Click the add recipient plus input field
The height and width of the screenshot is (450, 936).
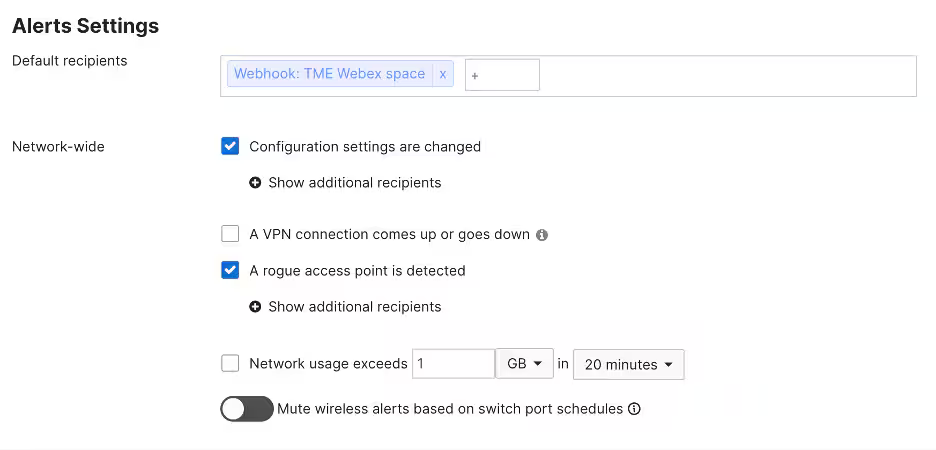point(502,75)
